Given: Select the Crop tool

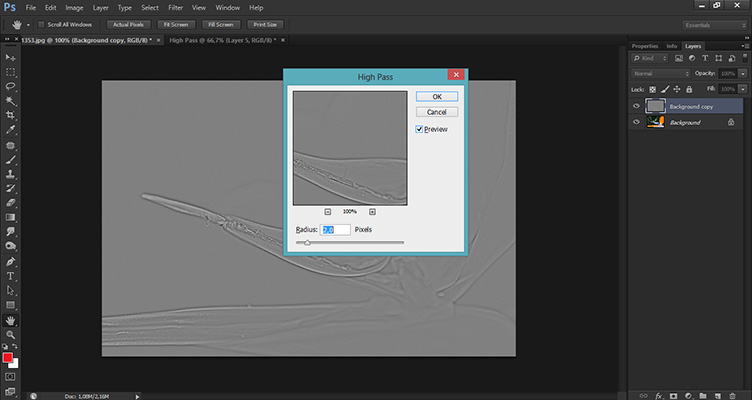Looking at the screenshot, I should point(11,115).
